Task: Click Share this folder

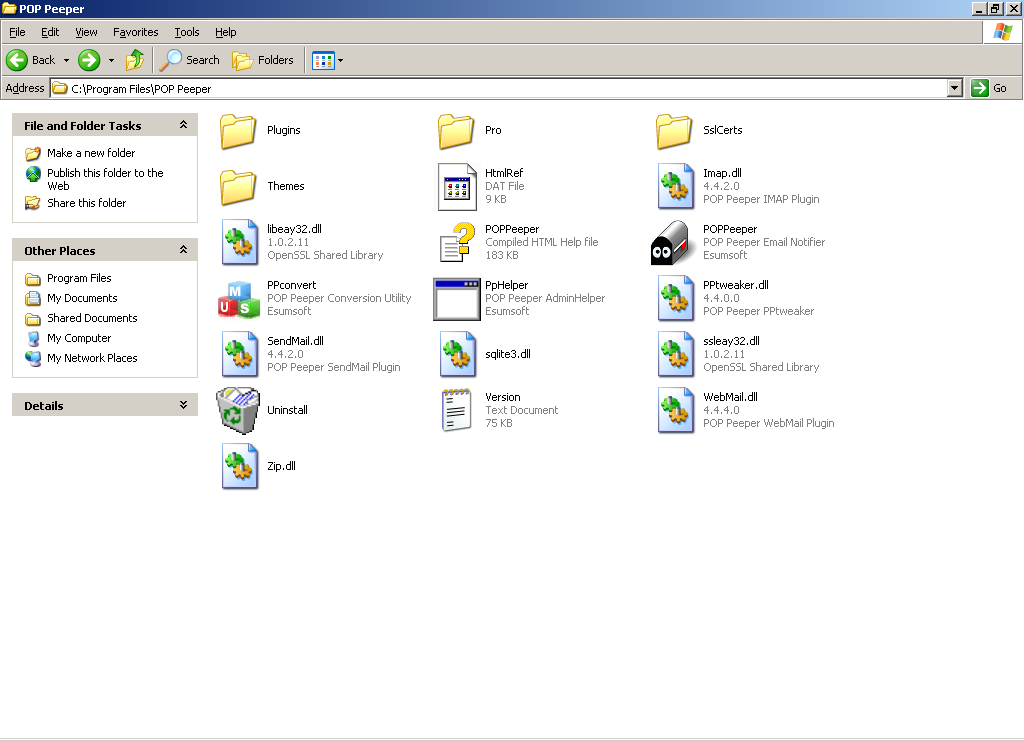Action: [x=86, y=203]
